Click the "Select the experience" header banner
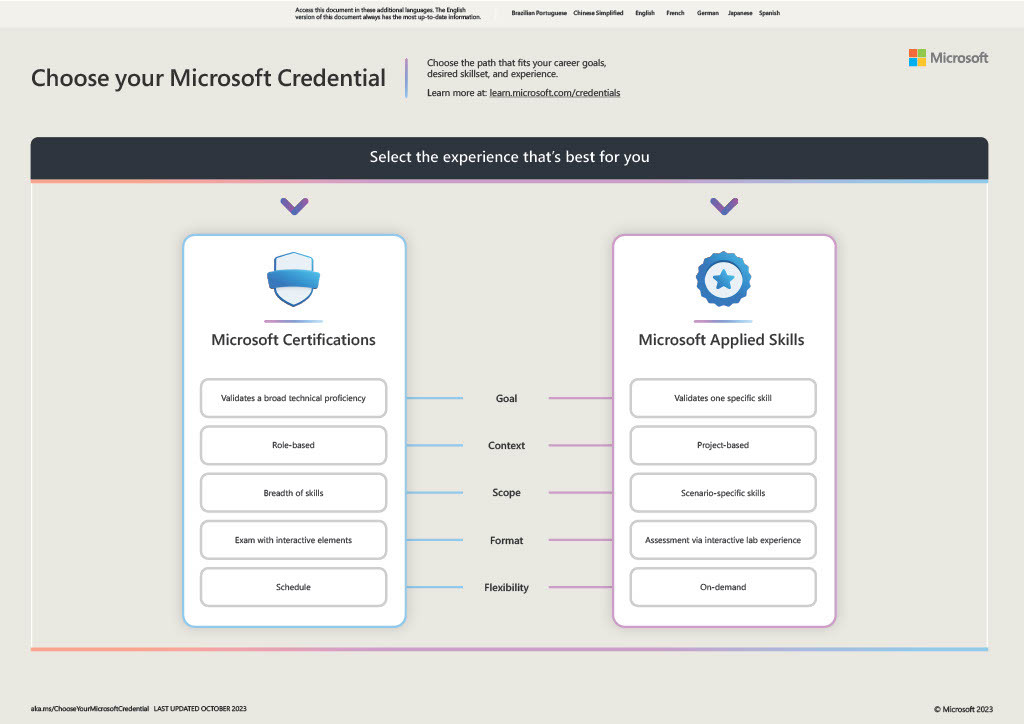The height and width of the screenshot is (724, 1024). click(x=509, y=157)
